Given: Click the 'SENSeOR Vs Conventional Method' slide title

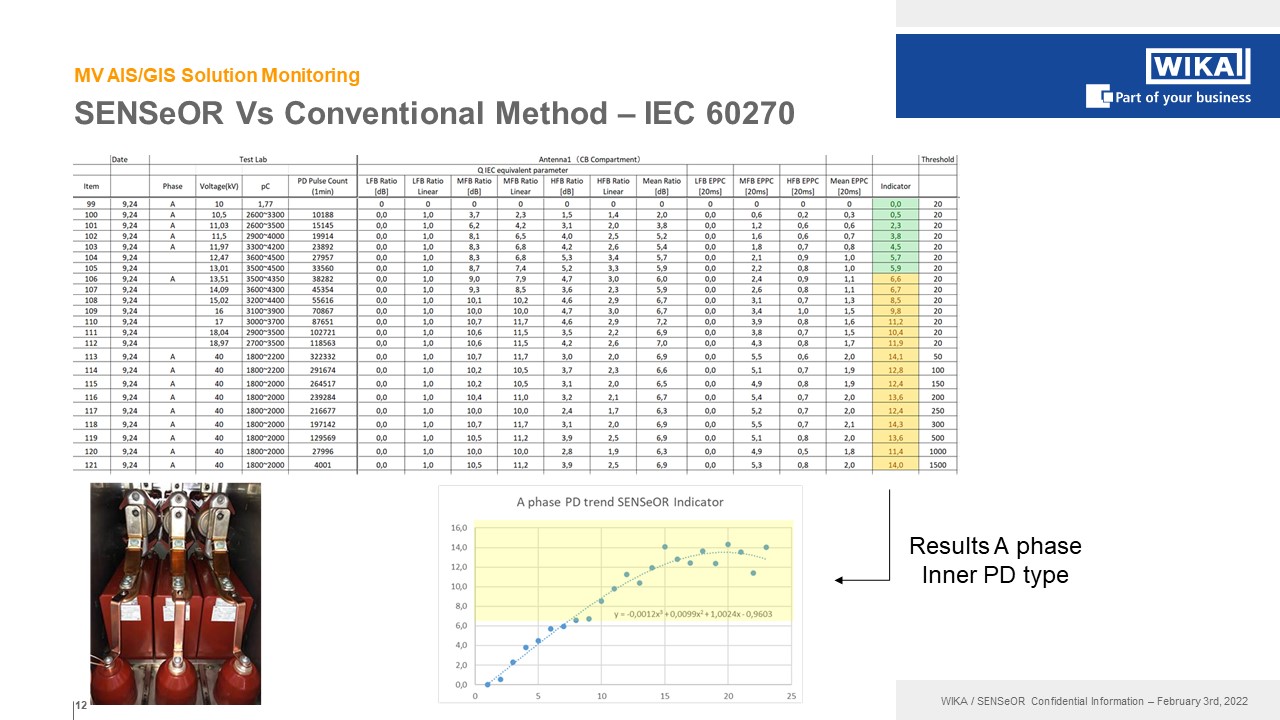Looking at the screenshot, I should point(434,114).
